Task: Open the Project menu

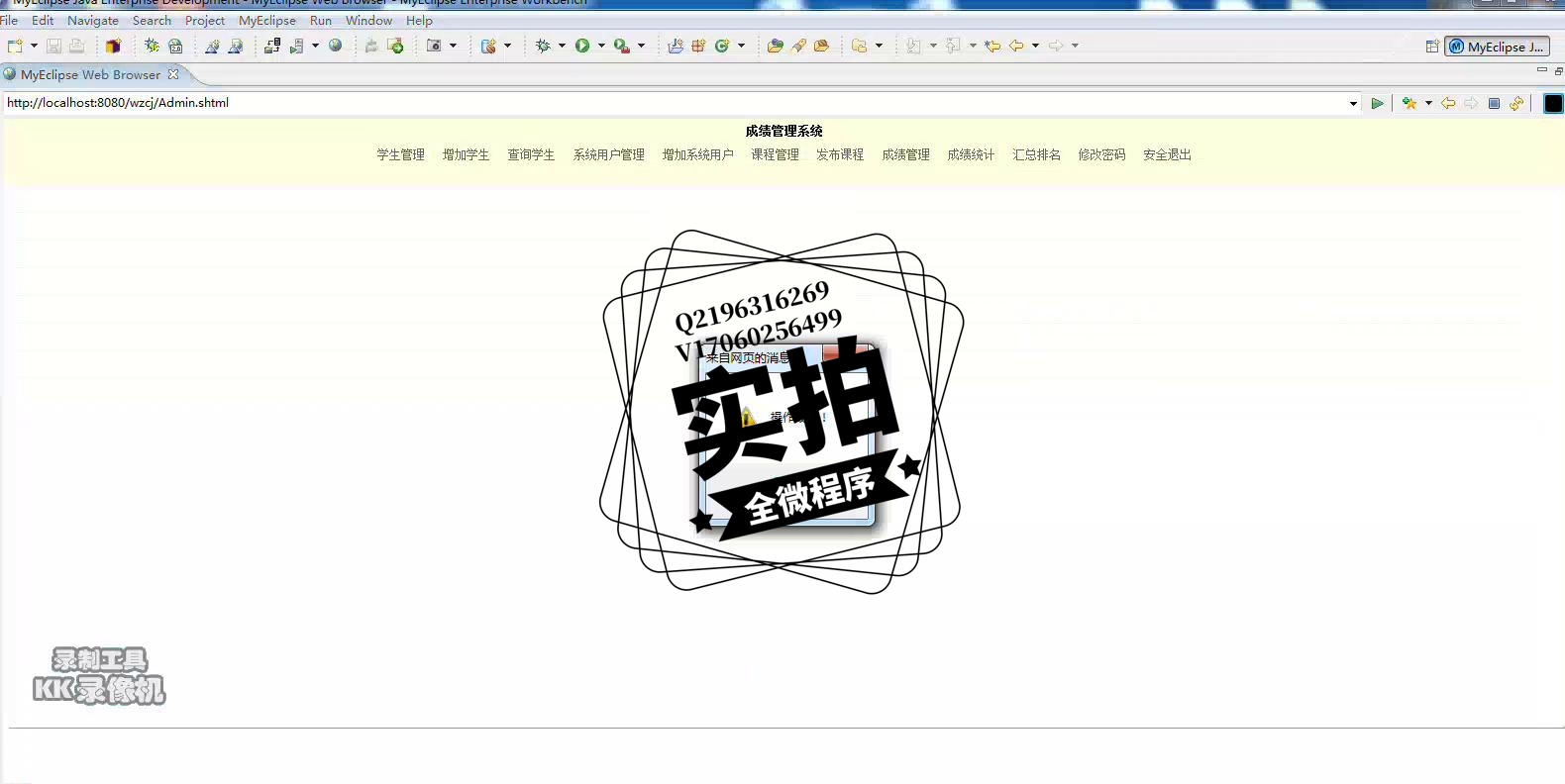Action: click(205, 20)
